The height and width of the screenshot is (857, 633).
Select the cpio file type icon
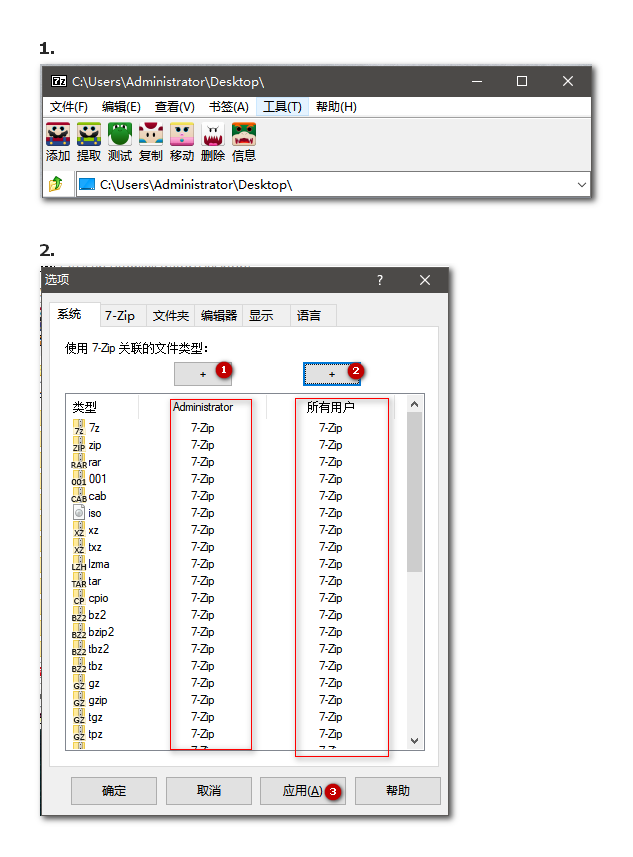[x=79, y=598]
